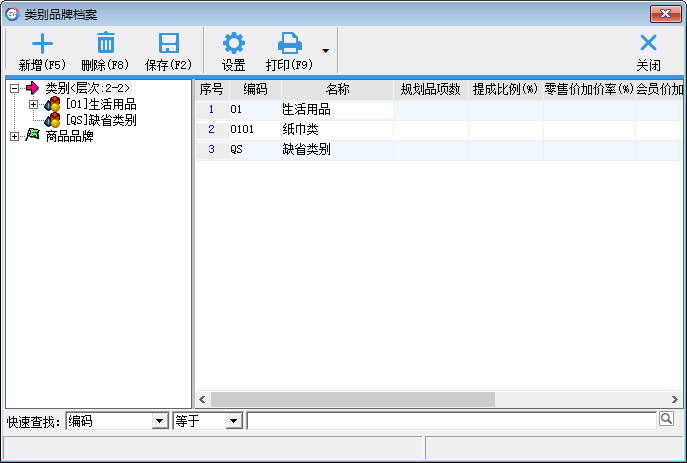Open 设置 gear icon
687x463 pixels.
pyautogui.click(x=234, y=43)
